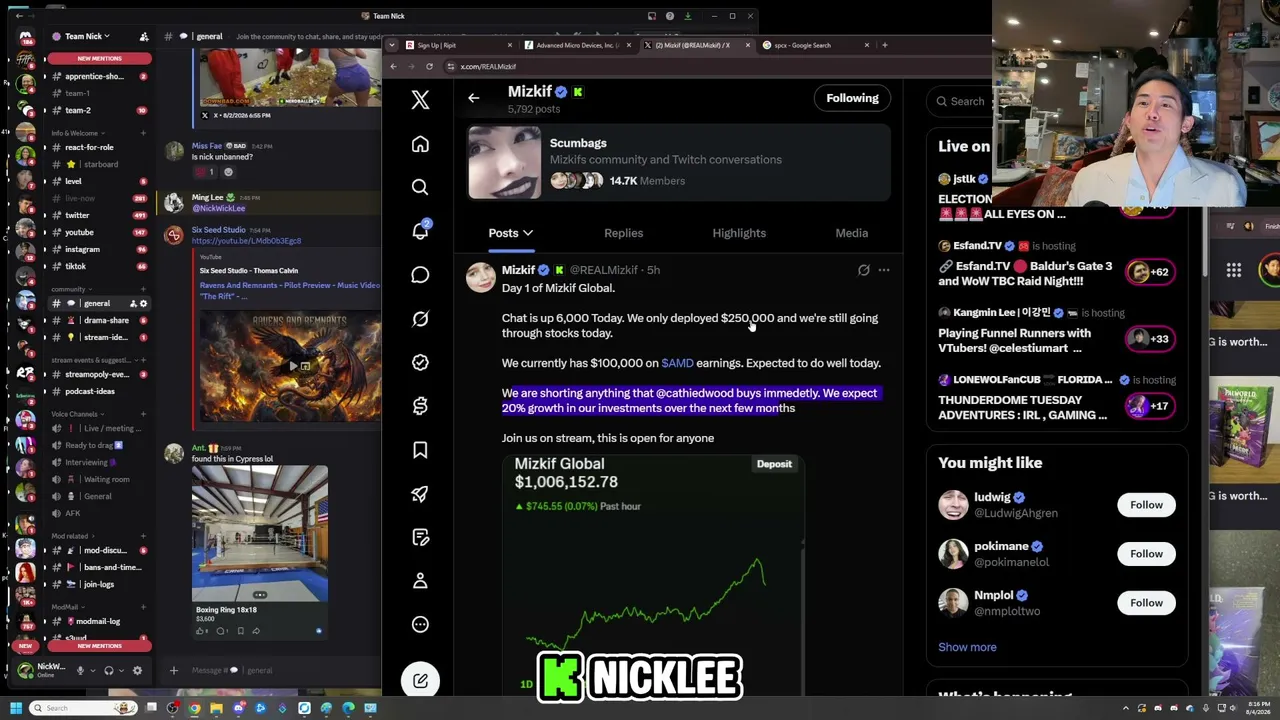Open X bookmarks icon
The height and width of the screenshot is (720, 1280).
click(420, 450)
